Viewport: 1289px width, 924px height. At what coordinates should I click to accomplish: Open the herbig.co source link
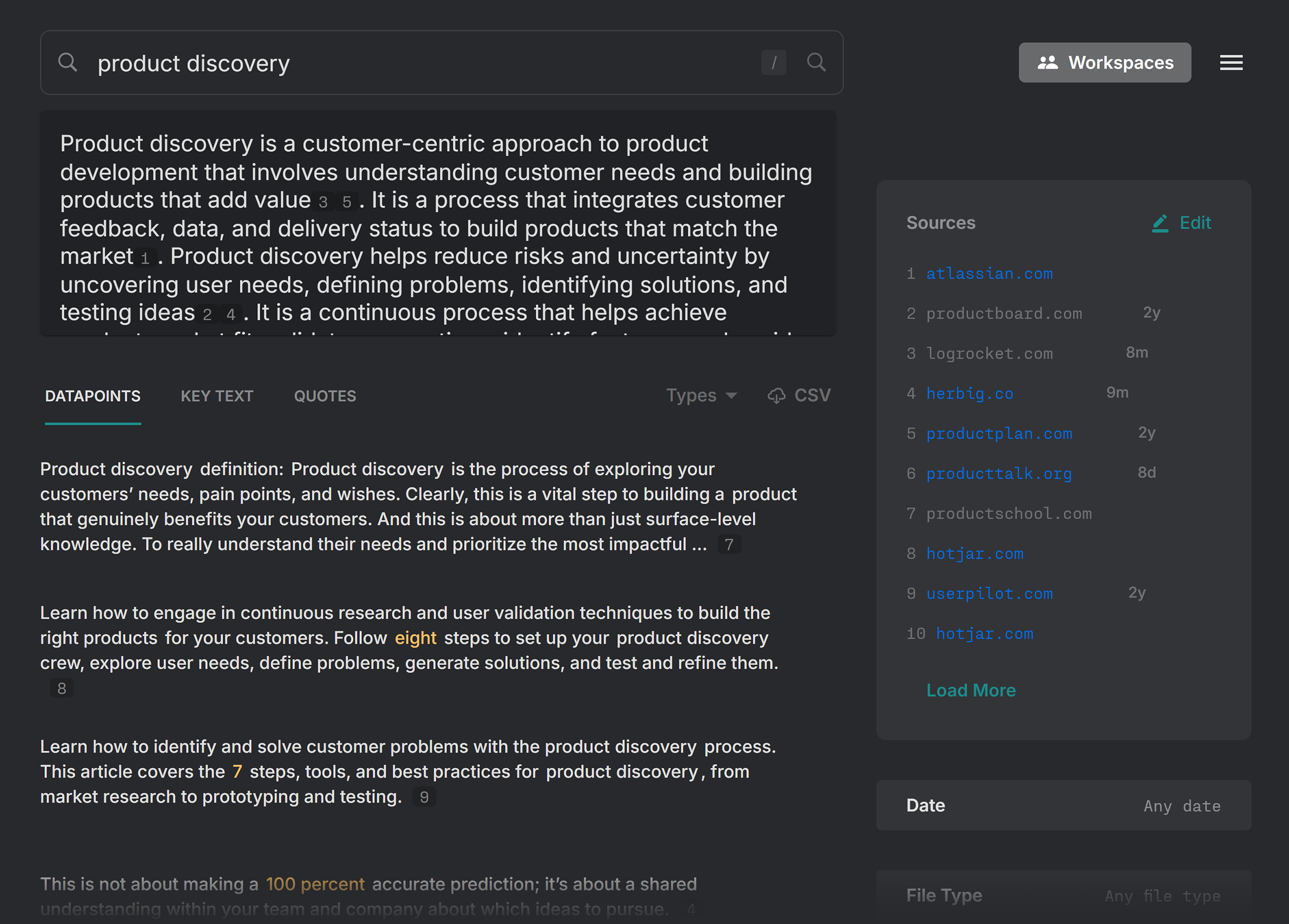click(970, 393)
